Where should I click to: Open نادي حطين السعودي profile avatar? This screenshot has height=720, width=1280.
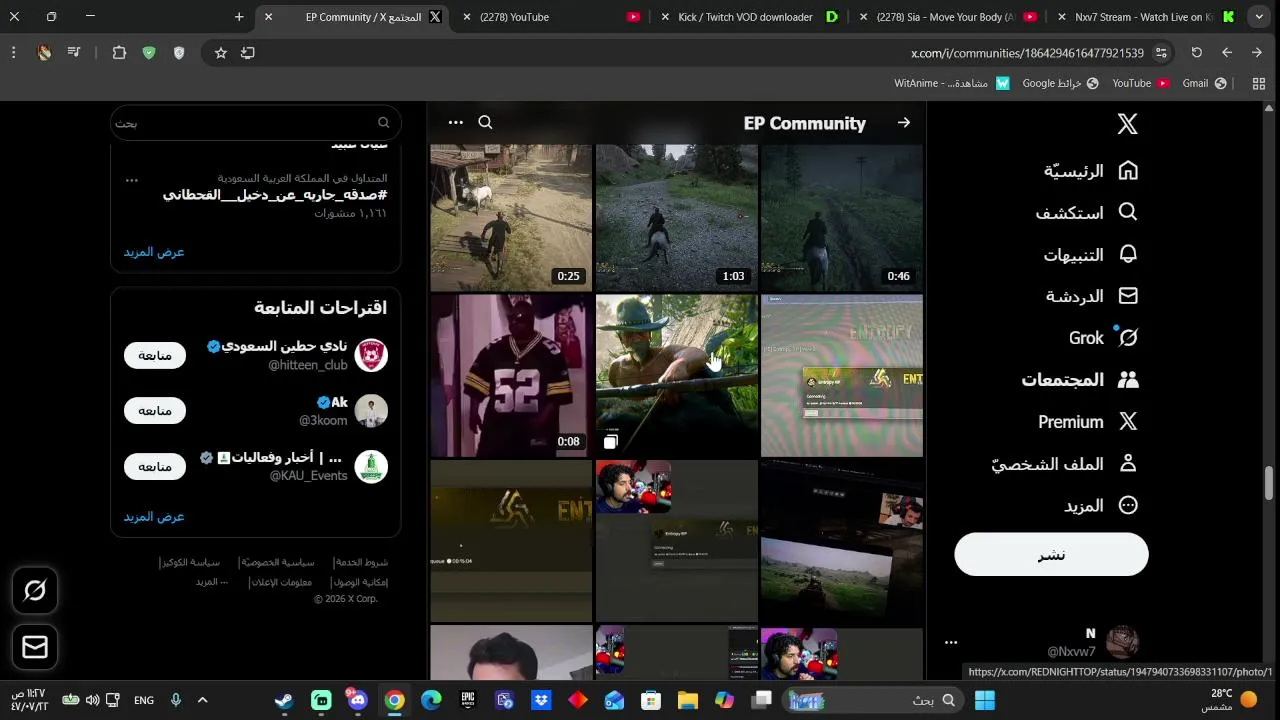pyautogui.click(x=371, y=355)
